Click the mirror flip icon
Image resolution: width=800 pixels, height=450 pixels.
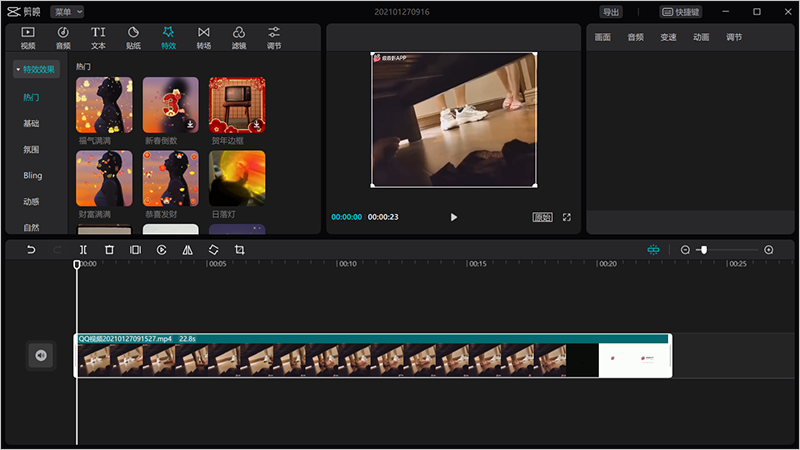coord(187,250)
